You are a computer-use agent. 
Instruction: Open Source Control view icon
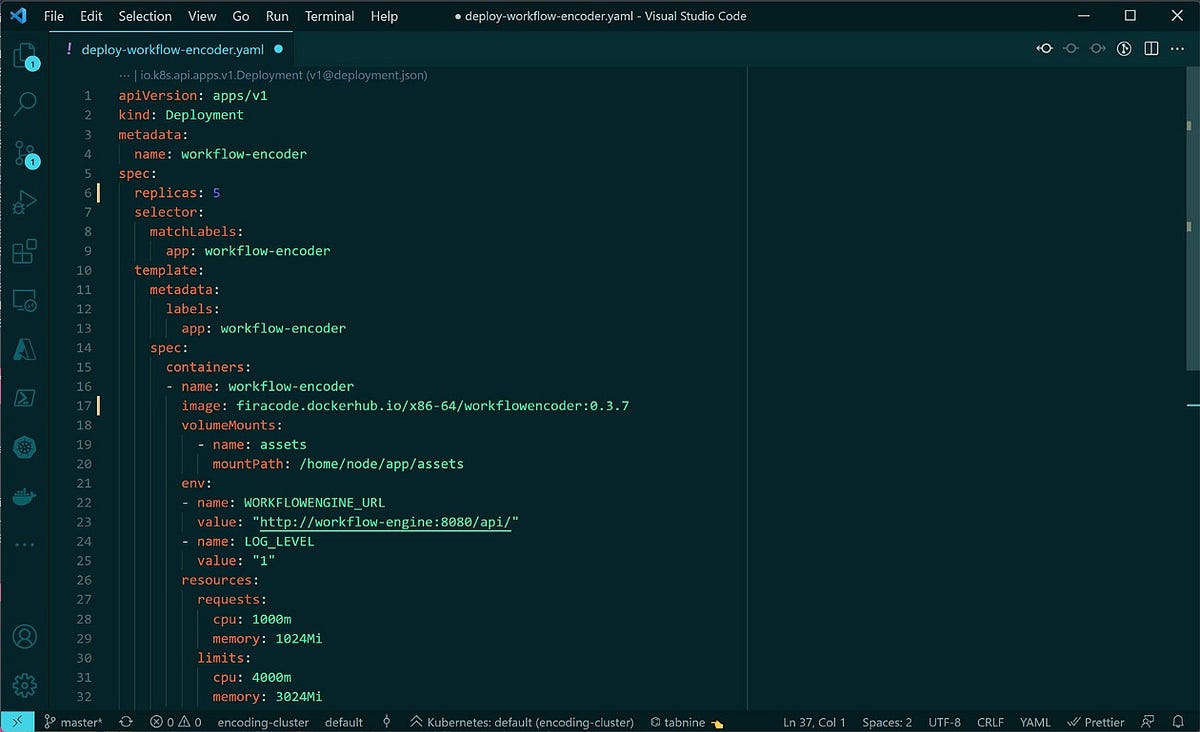[25, 154]
